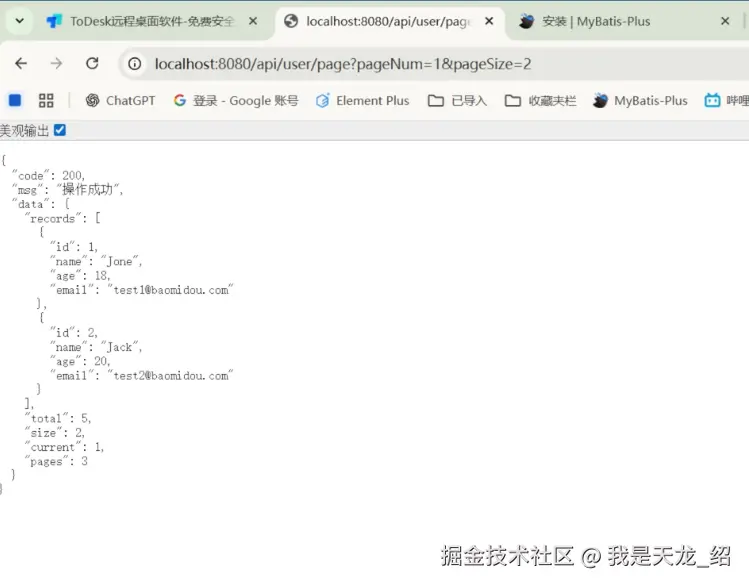The image size is (749, 586).
Task: Expand the 收藏夹栏 bookmark folder
Action: pos(540,100)
